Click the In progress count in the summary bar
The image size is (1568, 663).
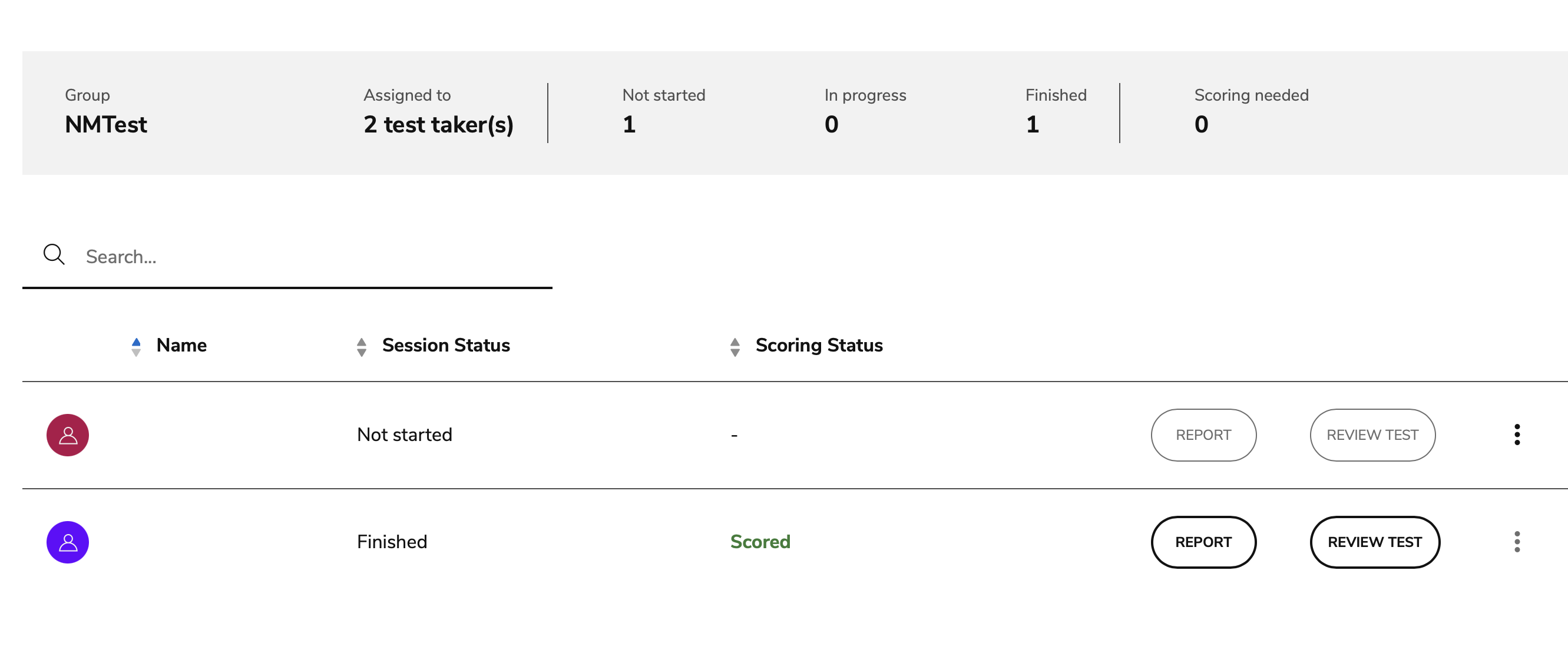(831, 124)
